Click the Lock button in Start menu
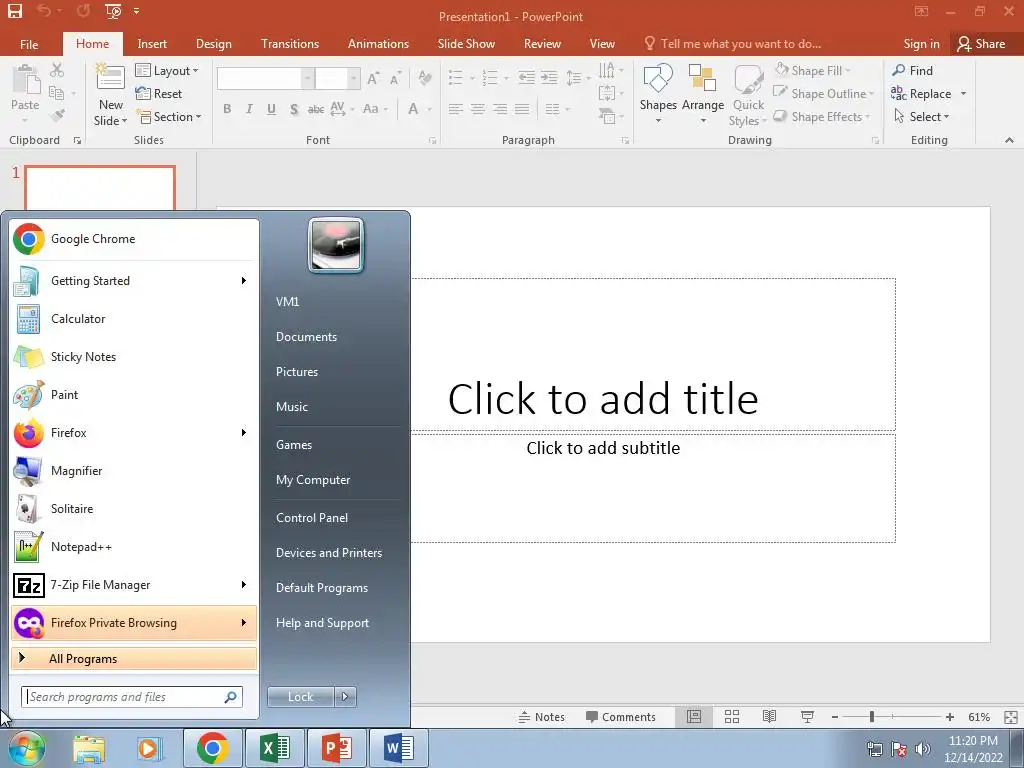The width and height of the screenshot is (1024, 768). tap(300, 697)
